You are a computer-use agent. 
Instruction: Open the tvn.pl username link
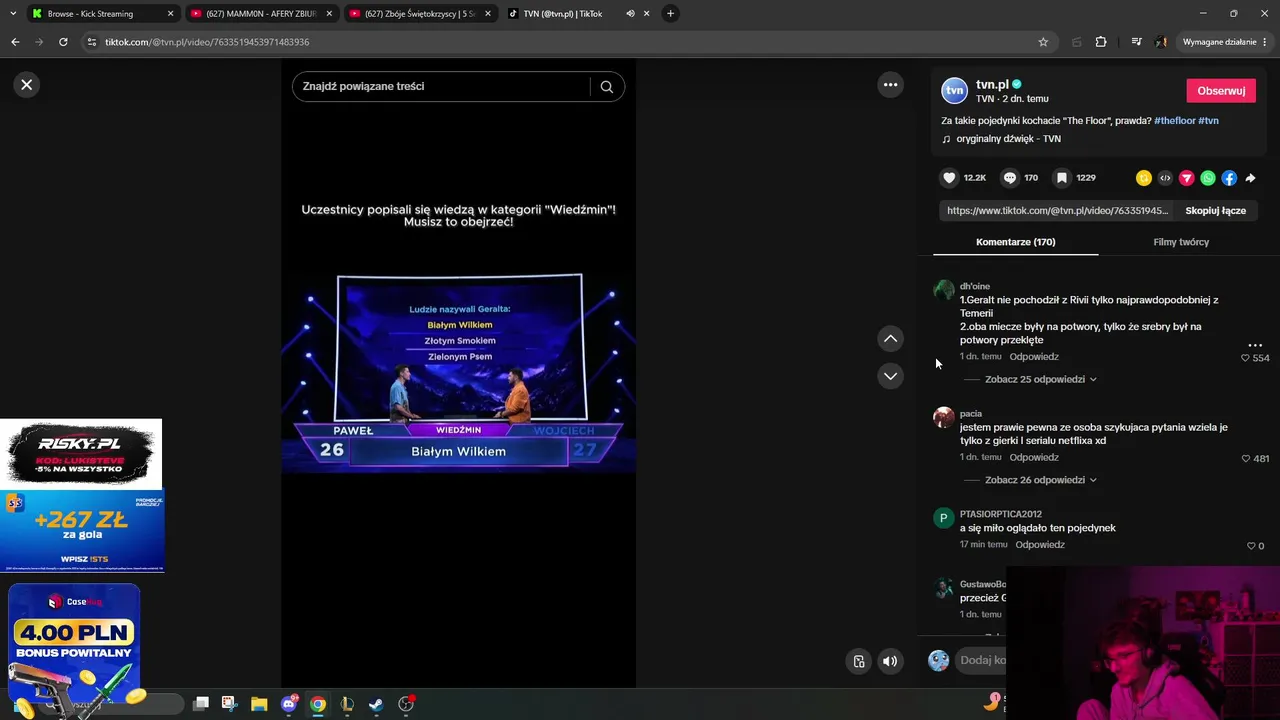(992, 85)
